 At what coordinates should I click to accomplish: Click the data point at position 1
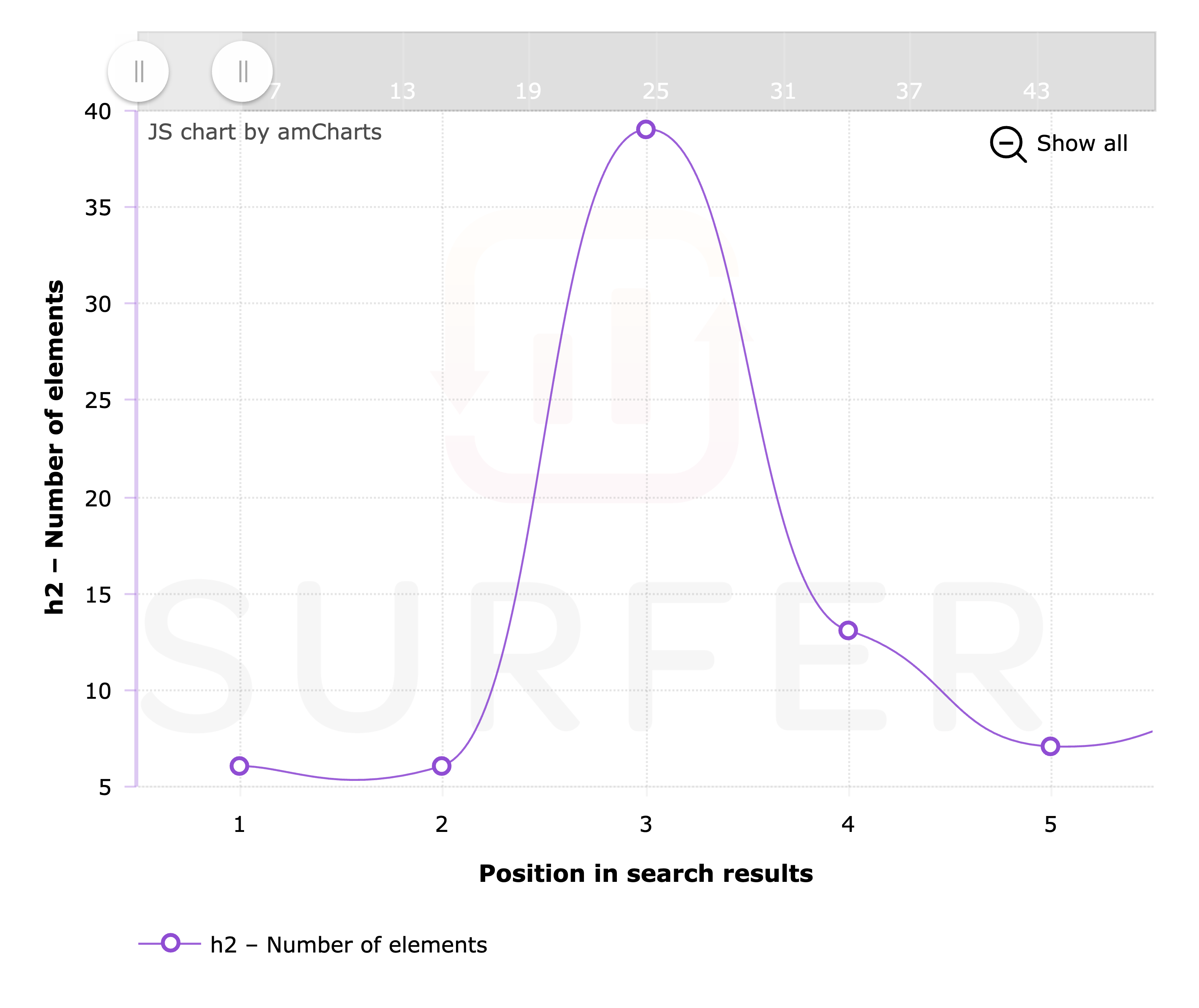[239, 766]
